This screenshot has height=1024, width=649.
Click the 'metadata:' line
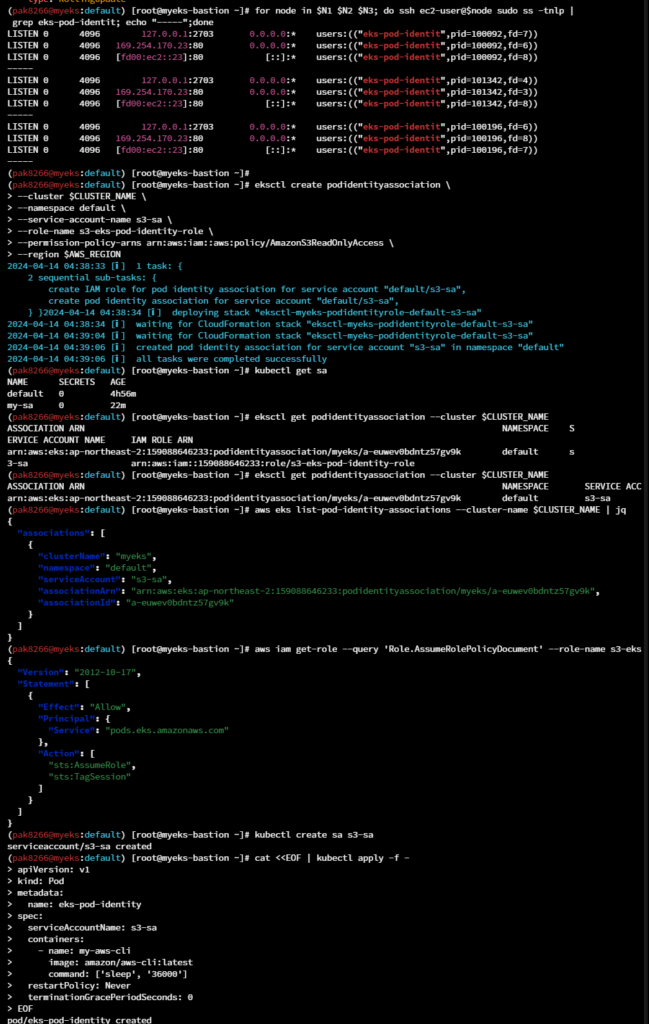40,893
